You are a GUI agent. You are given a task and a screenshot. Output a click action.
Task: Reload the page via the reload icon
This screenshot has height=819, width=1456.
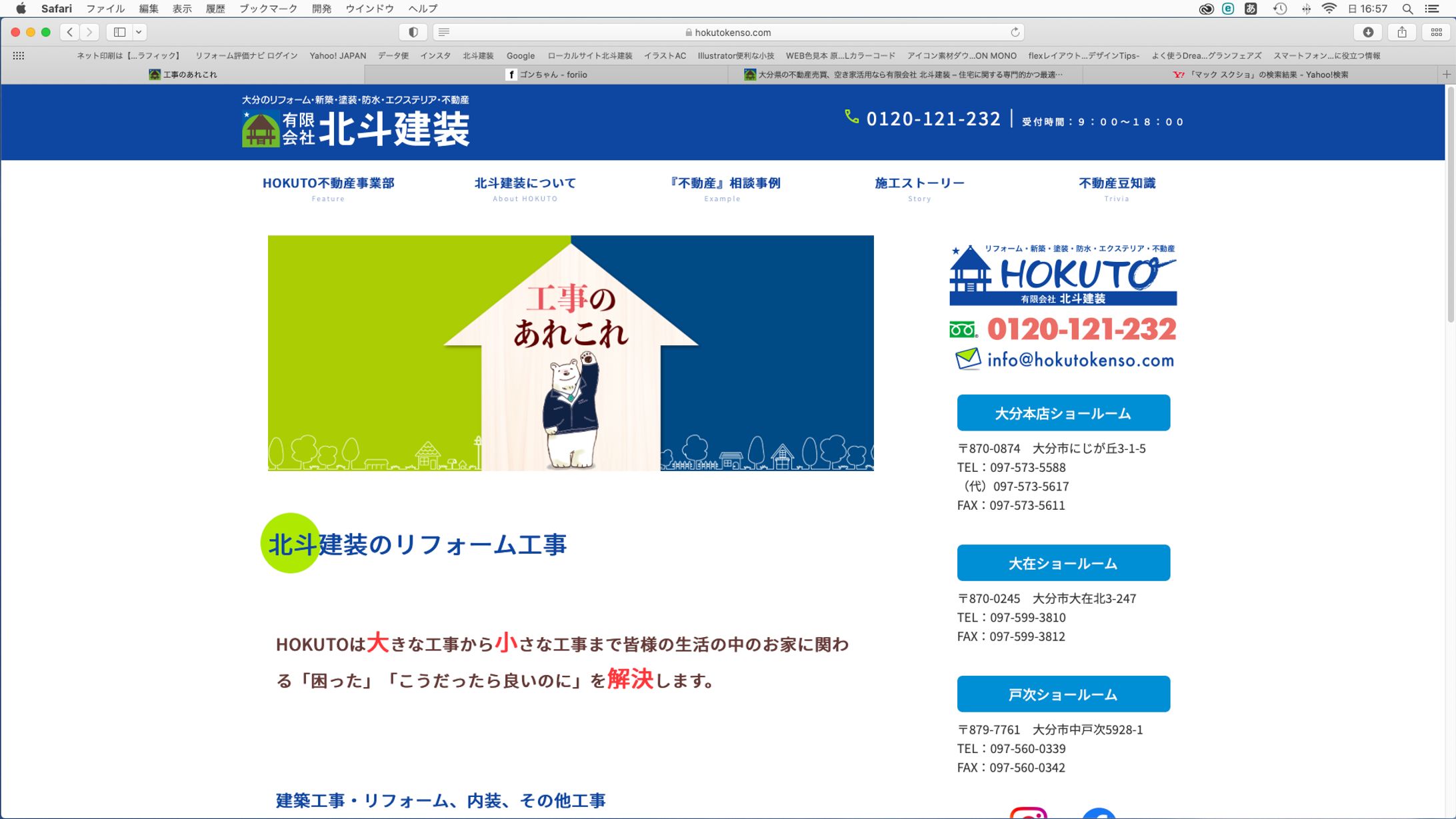pos(1015,31)
